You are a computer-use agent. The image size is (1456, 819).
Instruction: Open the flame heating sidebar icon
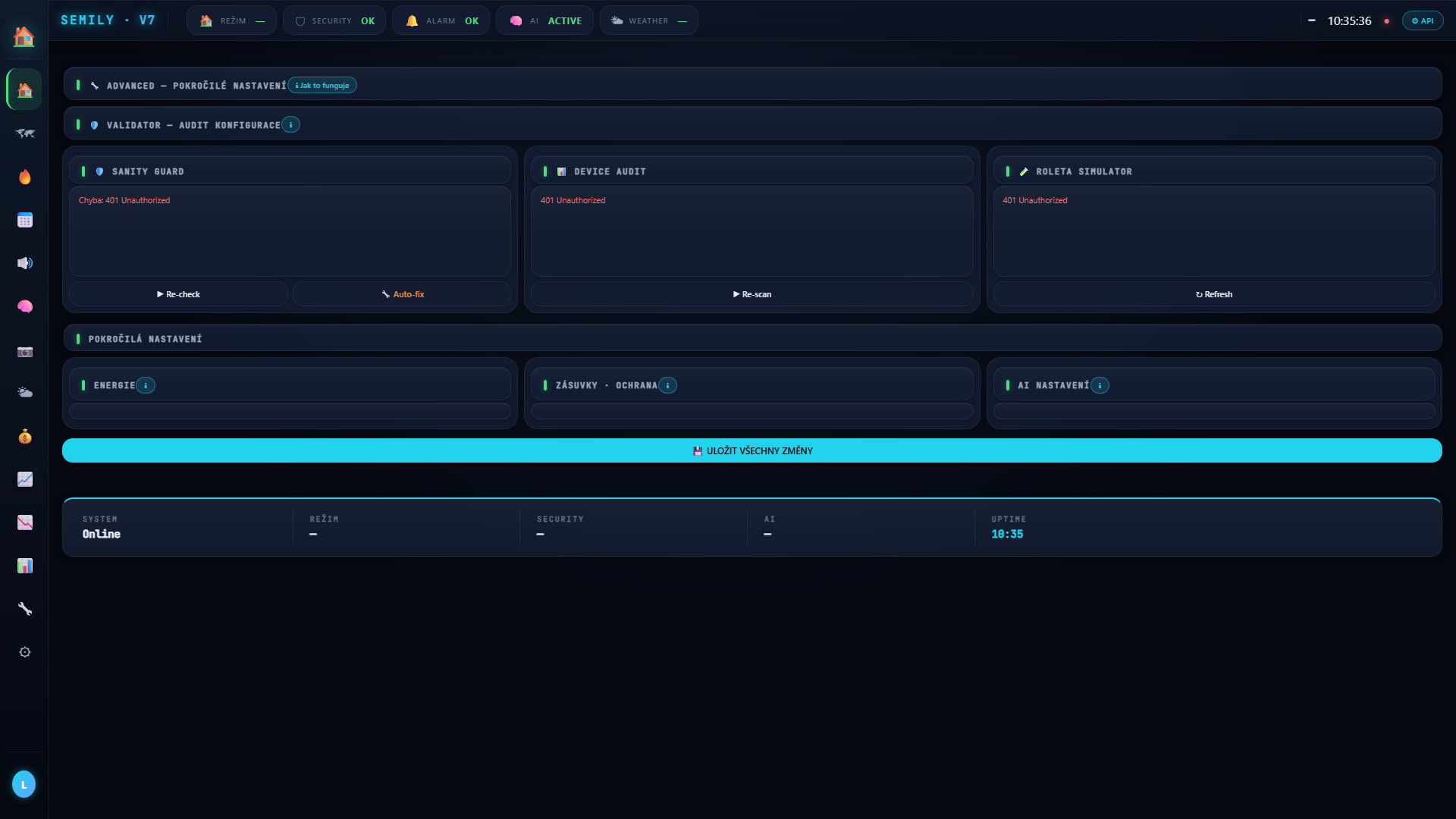[x=25, y=177]
